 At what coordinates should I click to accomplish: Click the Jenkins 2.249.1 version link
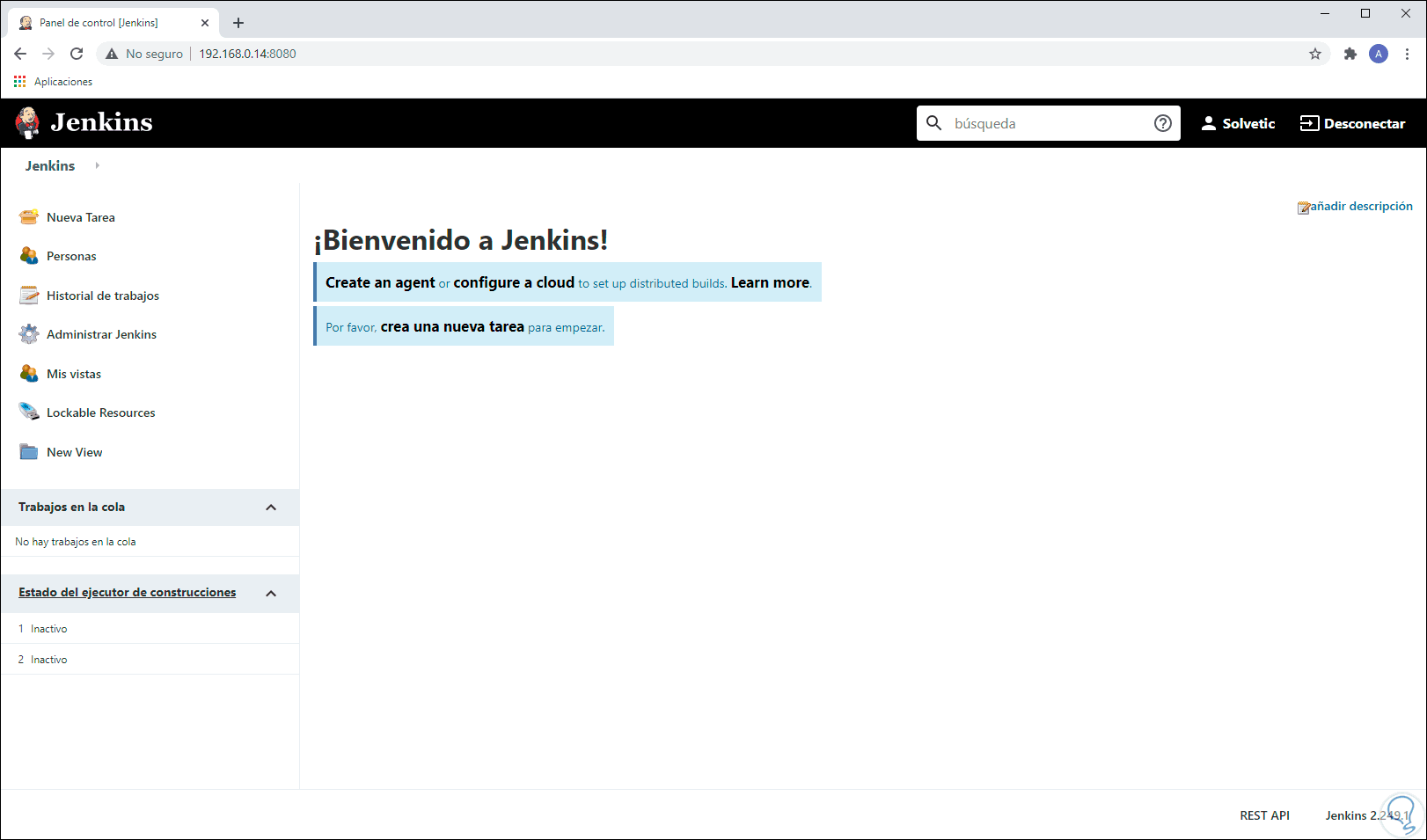coord(1366,815)
